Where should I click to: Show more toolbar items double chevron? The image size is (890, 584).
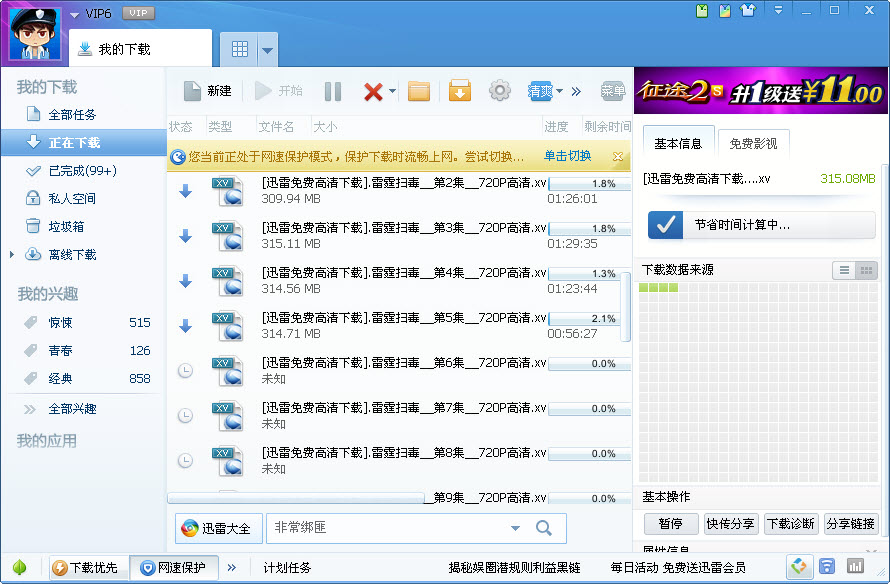[x=576, y=91]
